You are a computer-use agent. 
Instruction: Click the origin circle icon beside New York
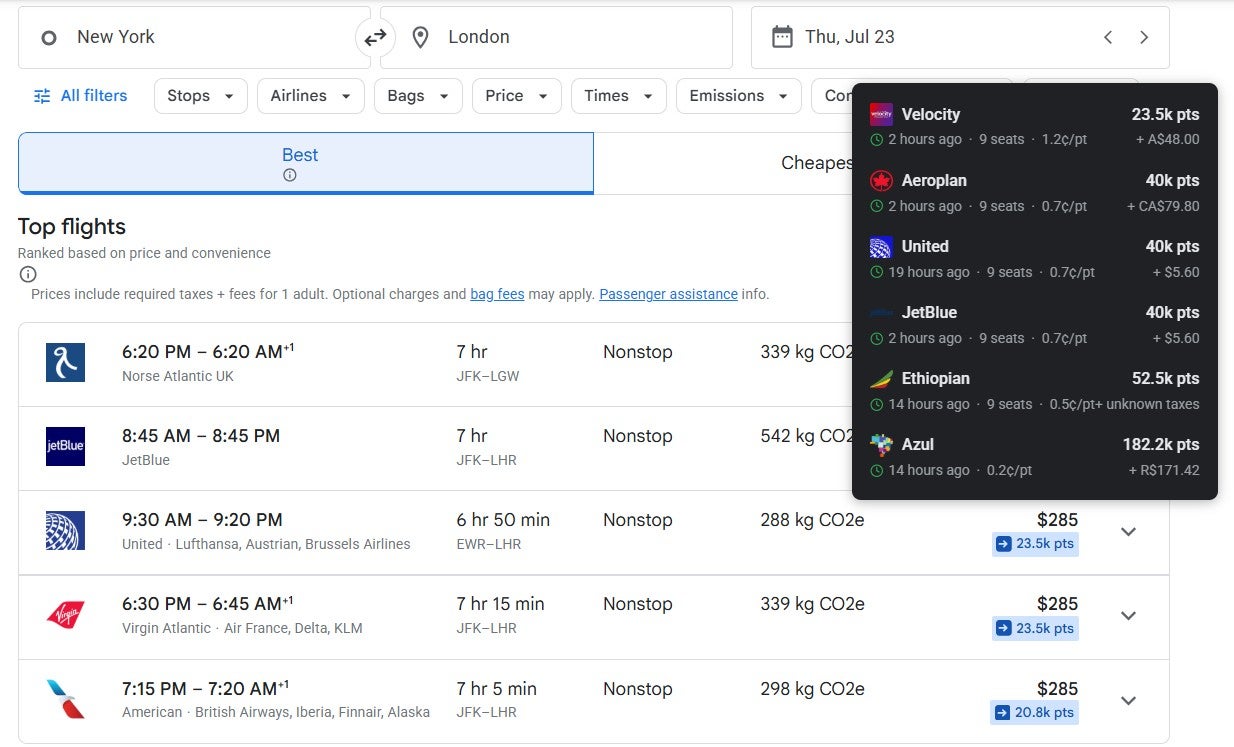pyautogui.click(x=48, y=38)
